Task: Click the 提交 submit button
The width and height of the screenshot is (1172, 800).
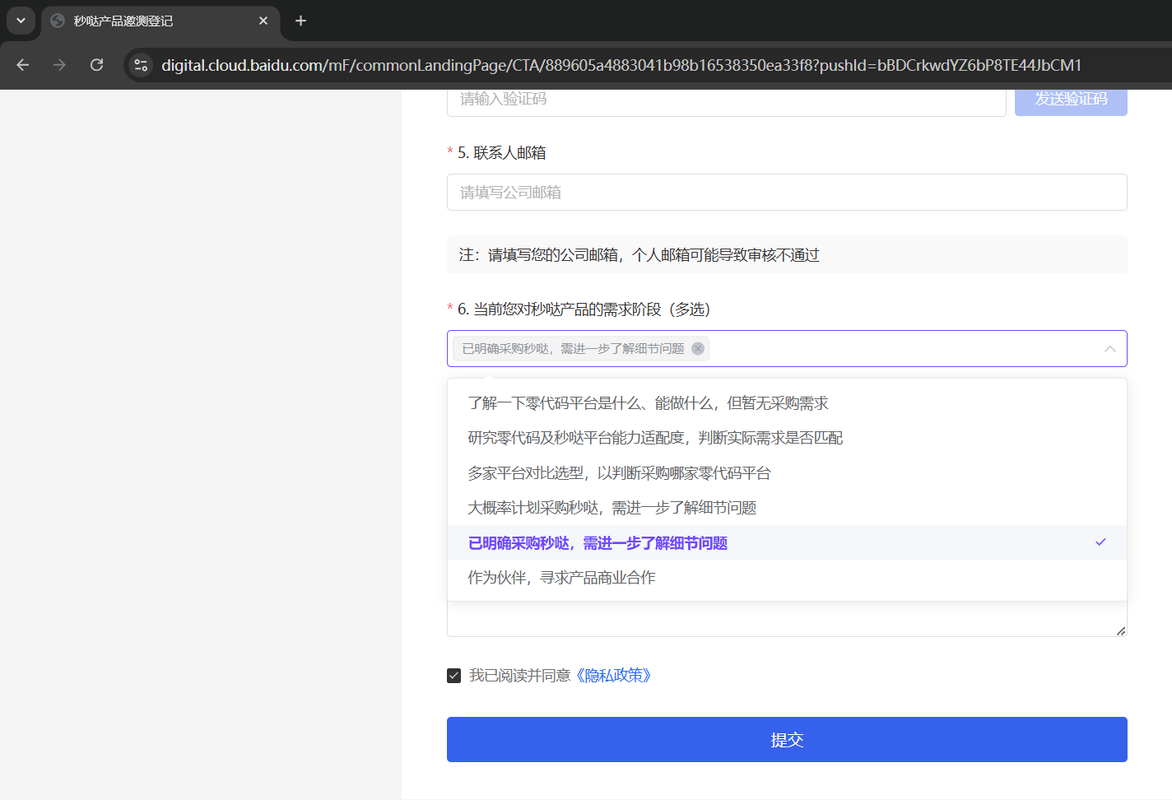Action: click(x=787, y=739)
